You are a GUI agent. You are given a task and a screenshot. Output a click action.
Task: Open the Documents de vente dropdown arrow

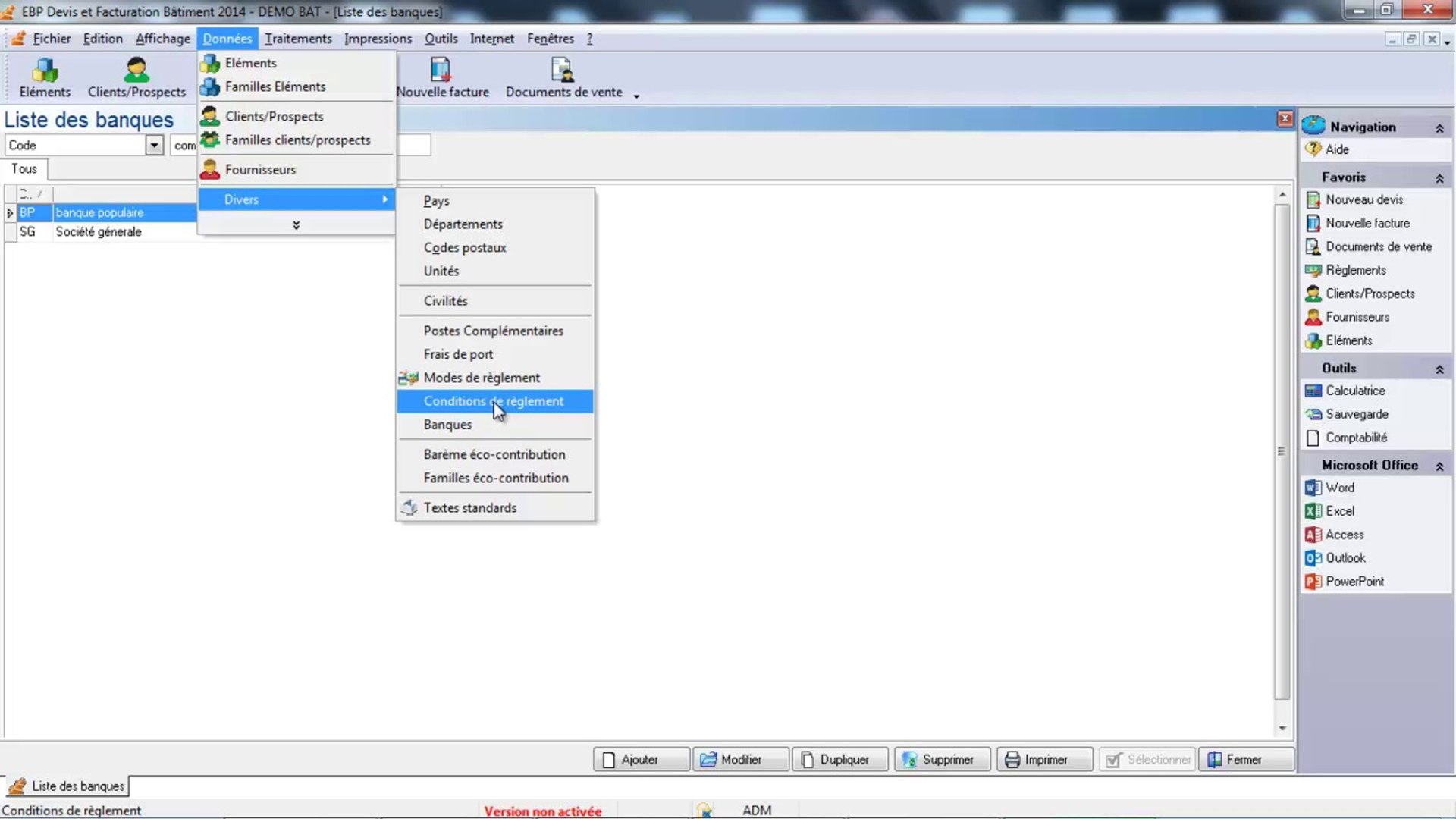click(636, 96)
